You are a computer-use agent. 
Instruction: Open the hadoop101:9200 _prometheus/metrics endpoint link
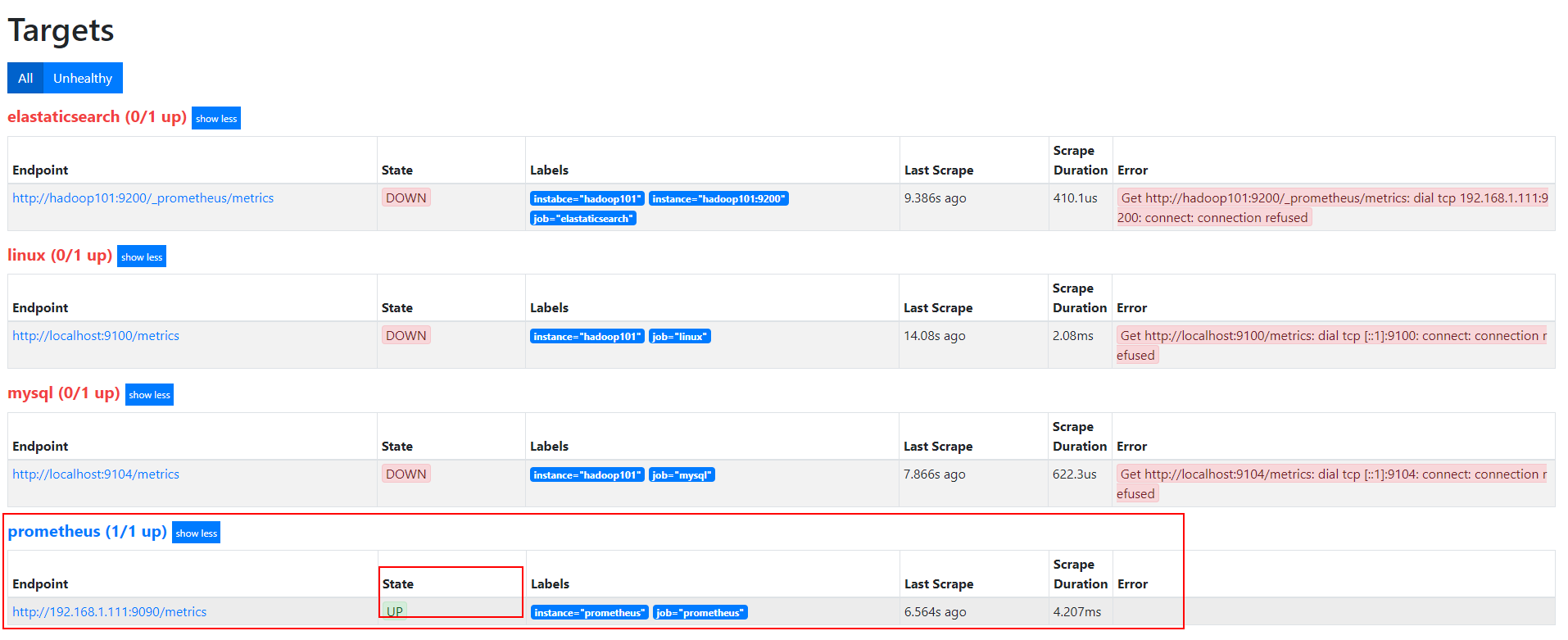tap(143, 197)
